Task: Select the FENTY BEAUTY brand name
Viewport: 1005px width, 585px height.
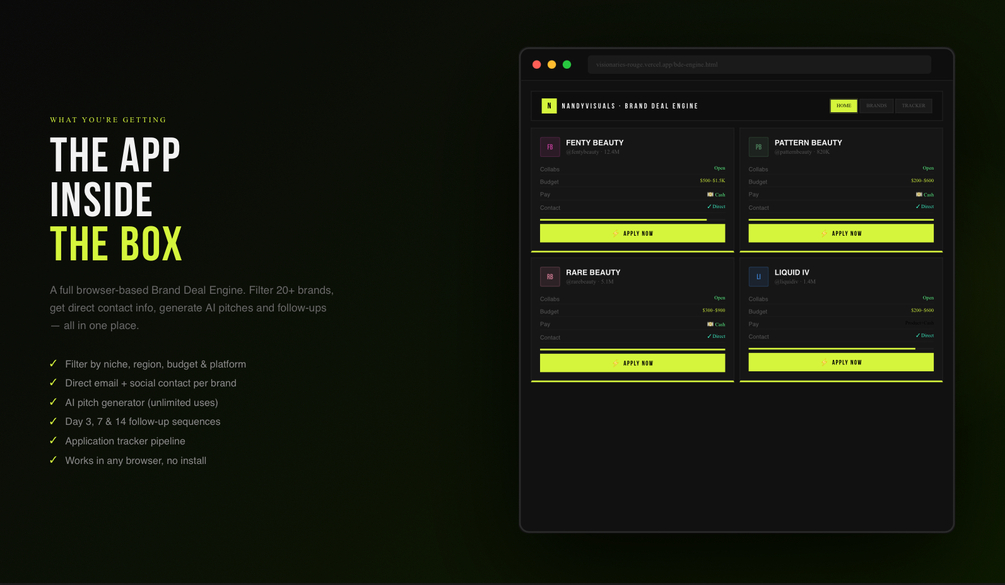Action: pyautogui.click(x=594, y=142)
